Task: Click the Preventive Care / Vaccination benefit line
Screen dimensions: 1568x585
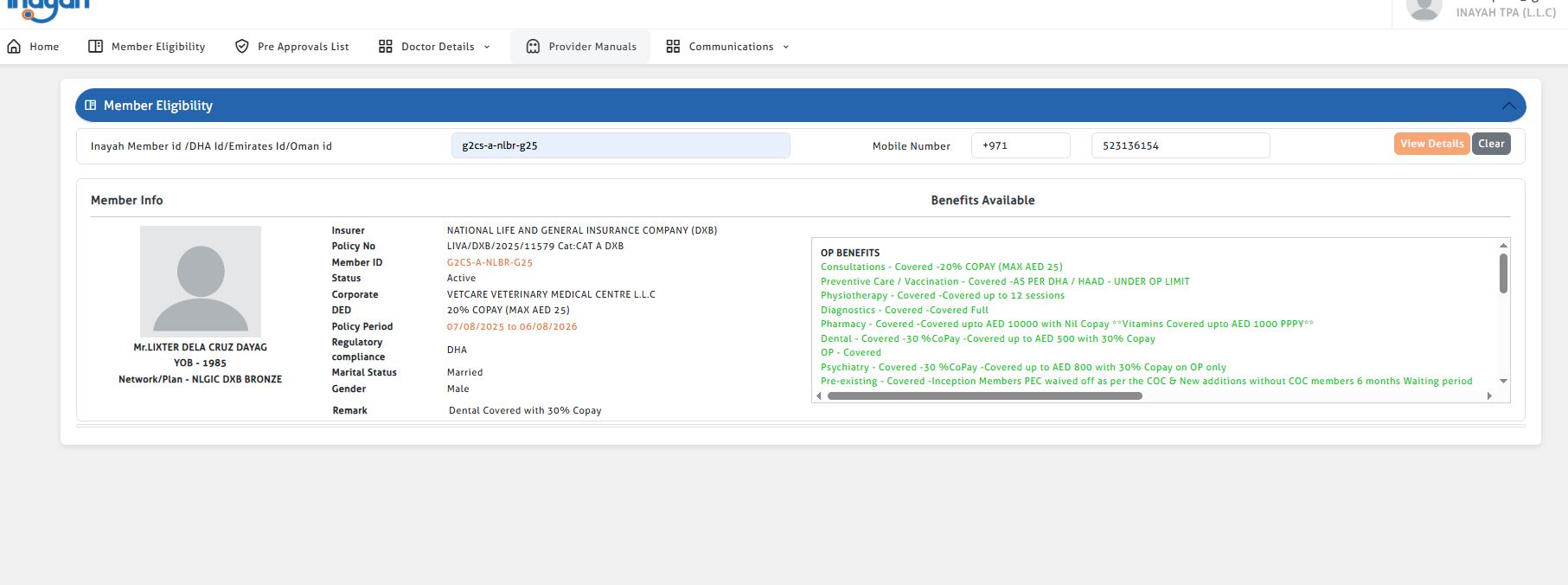Action: pos(1005,281)
